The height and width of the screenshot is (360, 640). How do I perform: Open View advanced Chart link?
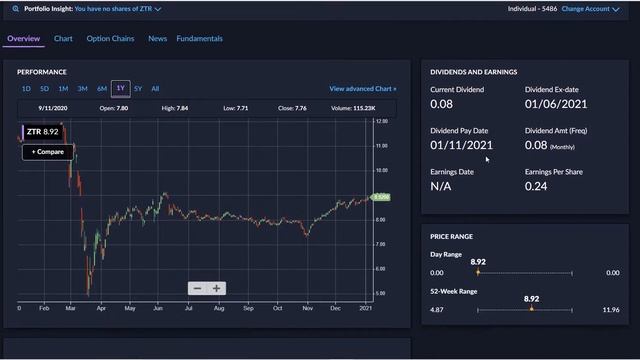tap(363, 89)
